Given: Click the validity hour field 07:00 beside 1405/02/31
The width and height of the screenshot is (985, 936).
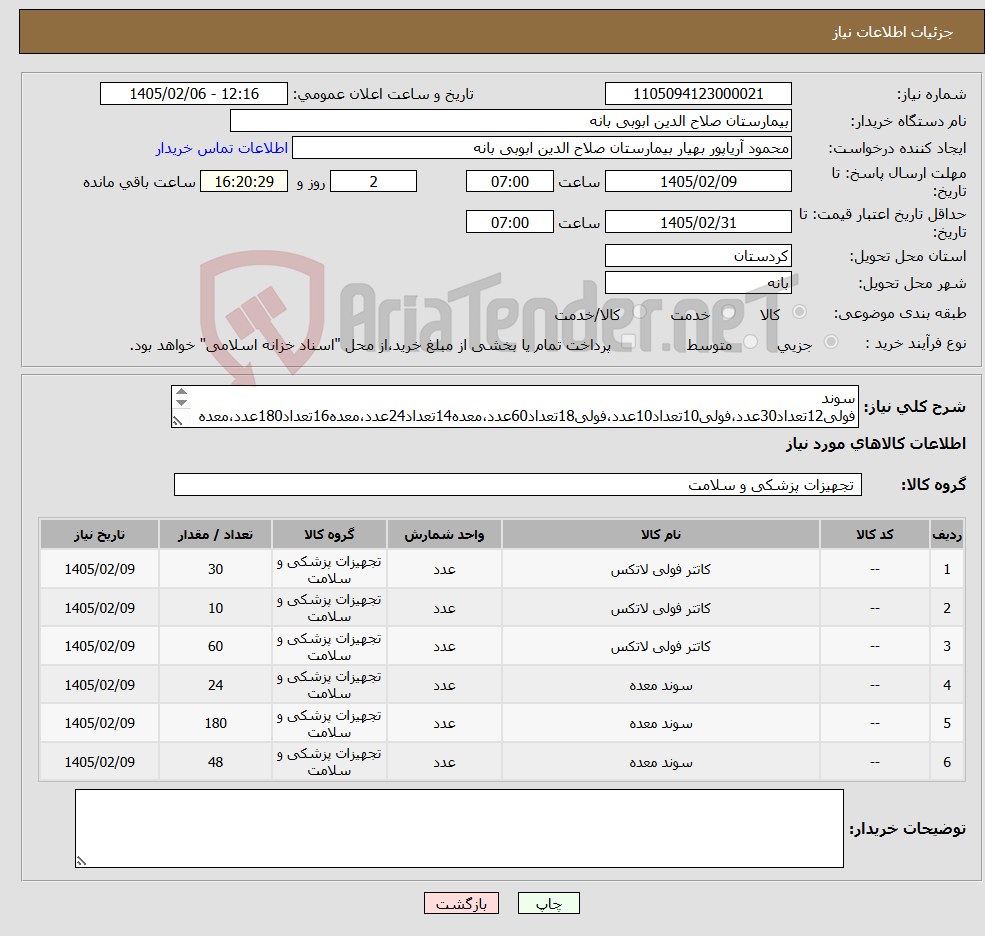Looking at the screenshot, I should coord(509,222).
